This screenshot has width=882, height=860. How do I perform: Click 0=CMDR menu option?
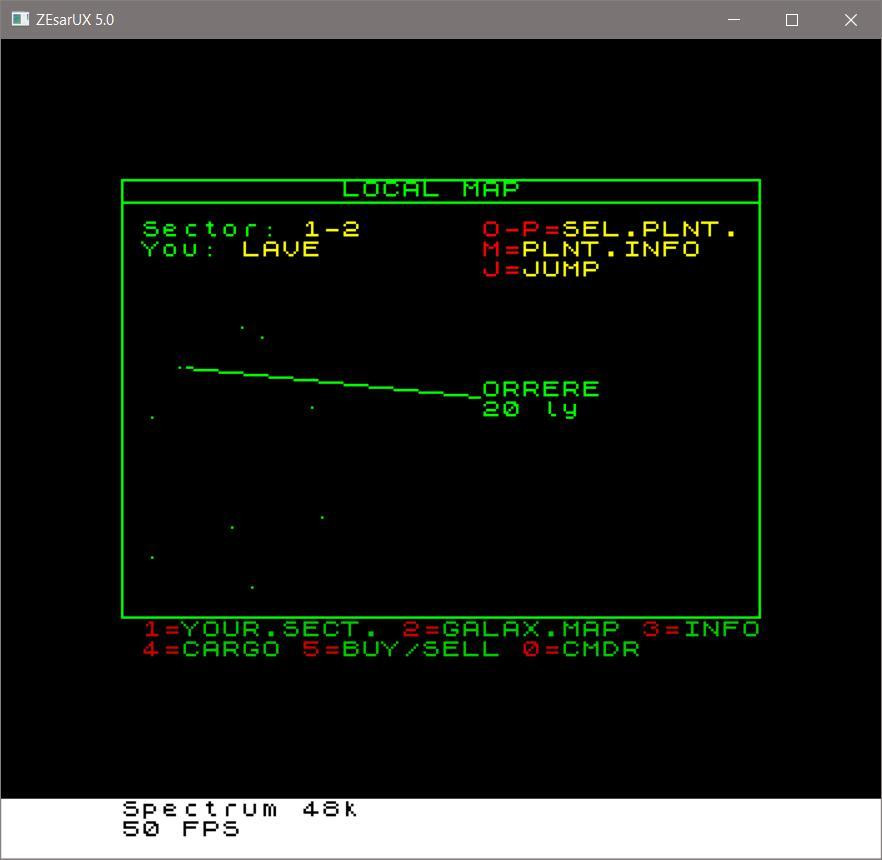581,649
